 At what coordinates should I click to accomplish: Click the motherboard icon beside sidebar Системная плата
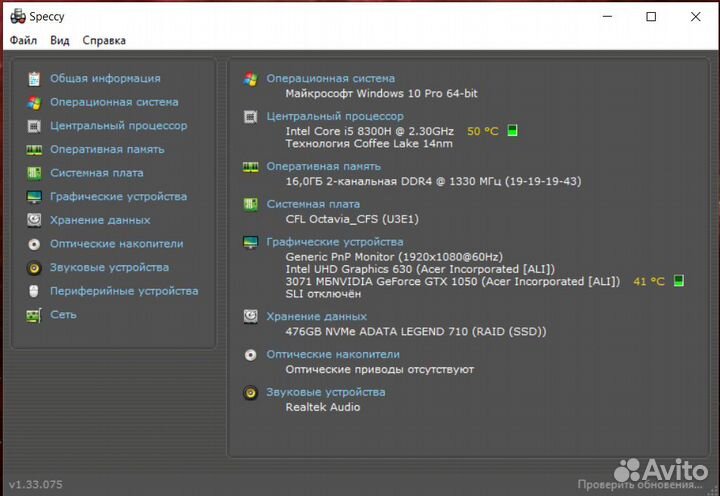[34, 173]
